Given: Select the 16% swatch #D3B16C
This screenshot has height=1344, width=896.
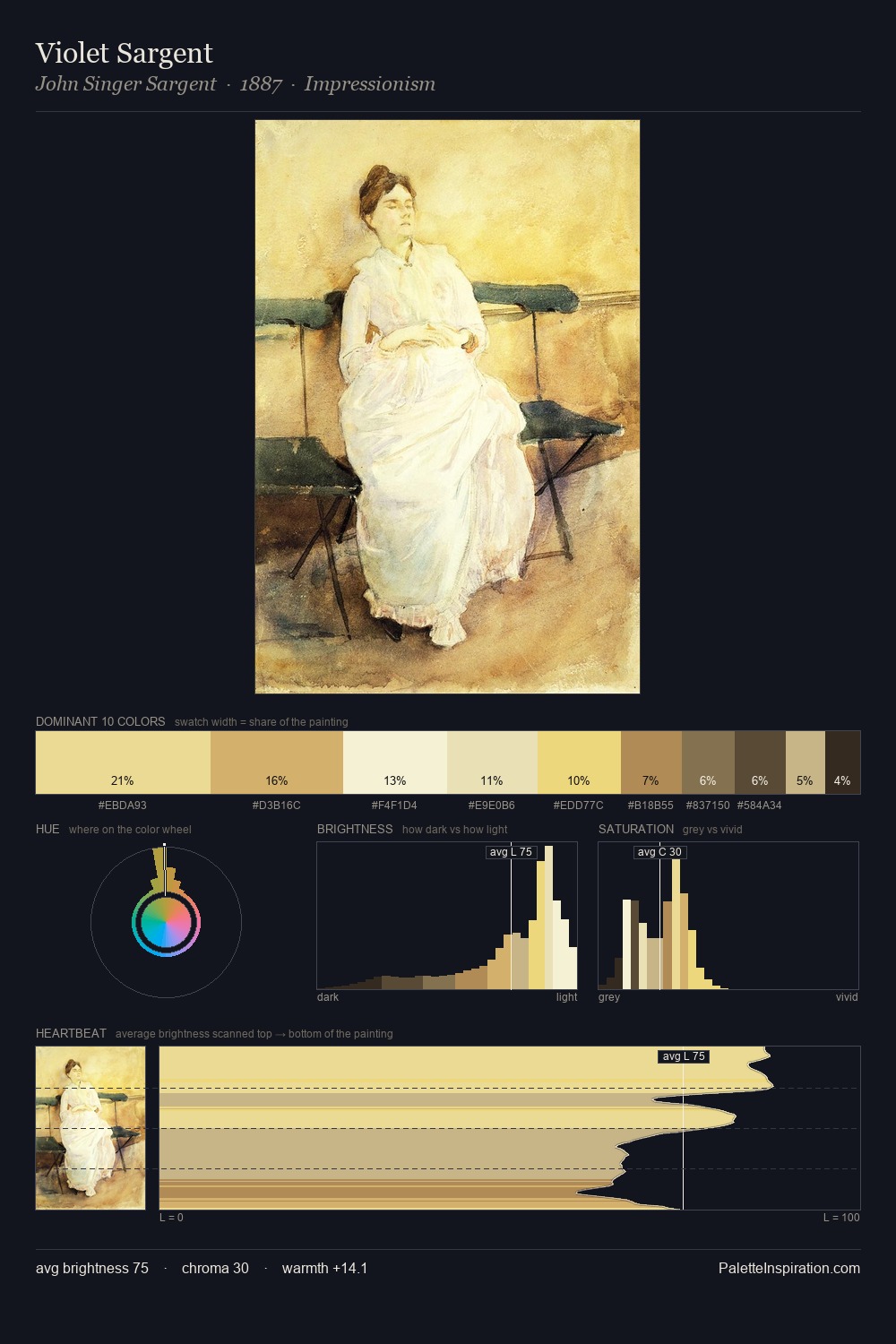Looking at the screenshot, I should click(x=277, y=762).
